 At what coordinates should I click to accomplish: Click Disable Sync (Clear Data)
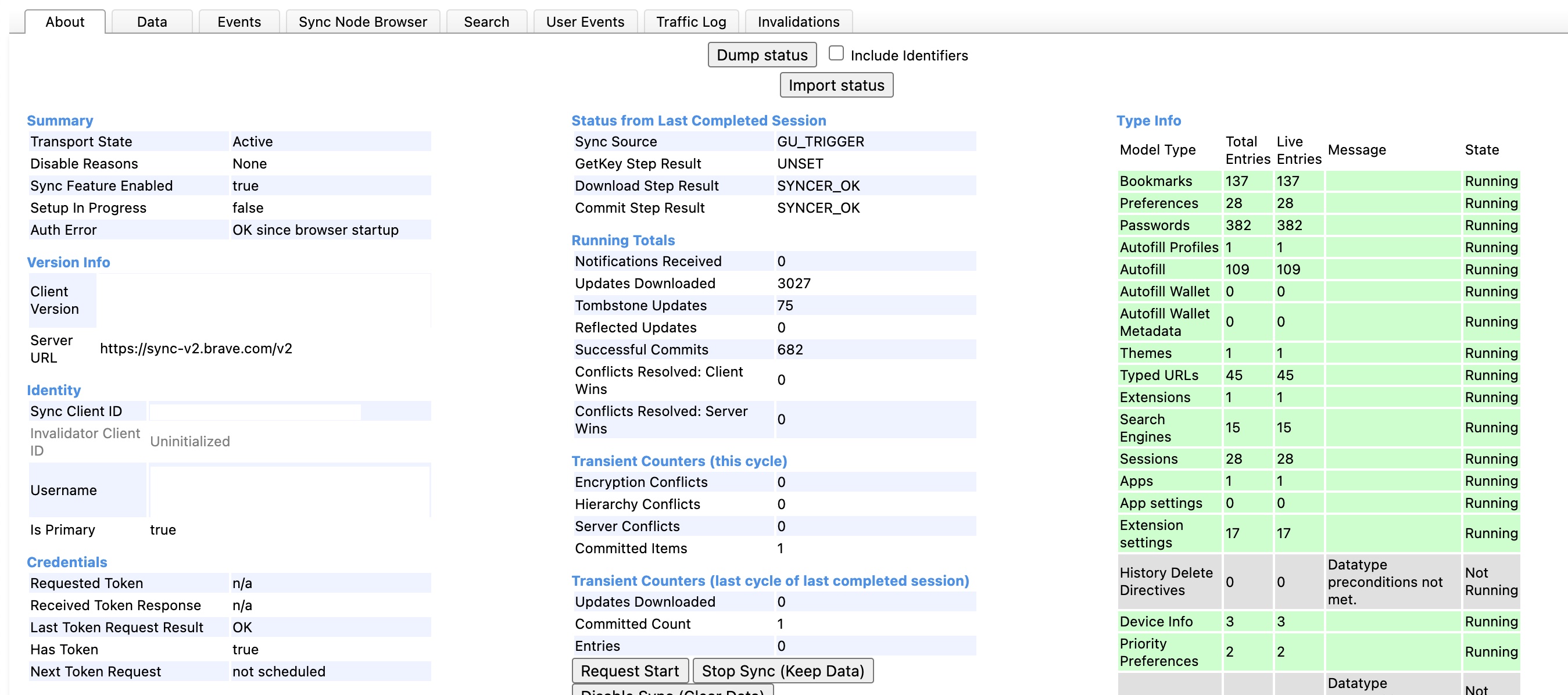[x=672, y=692]
